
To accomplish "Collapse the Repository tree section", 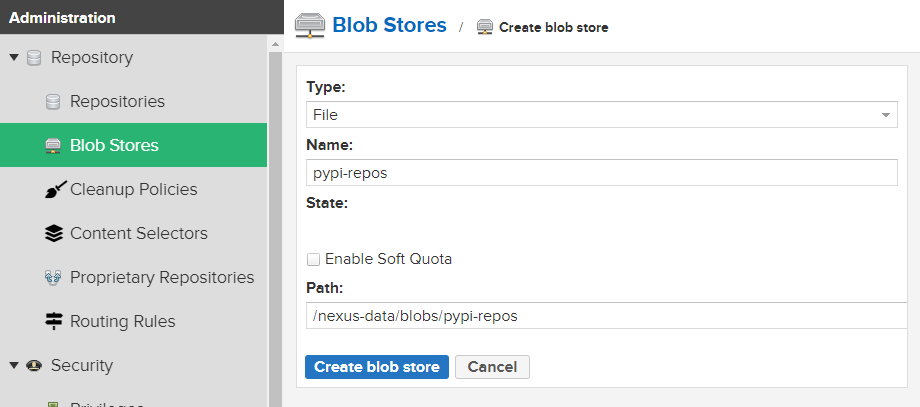I will pyautogui.click(x=14, y=57).
